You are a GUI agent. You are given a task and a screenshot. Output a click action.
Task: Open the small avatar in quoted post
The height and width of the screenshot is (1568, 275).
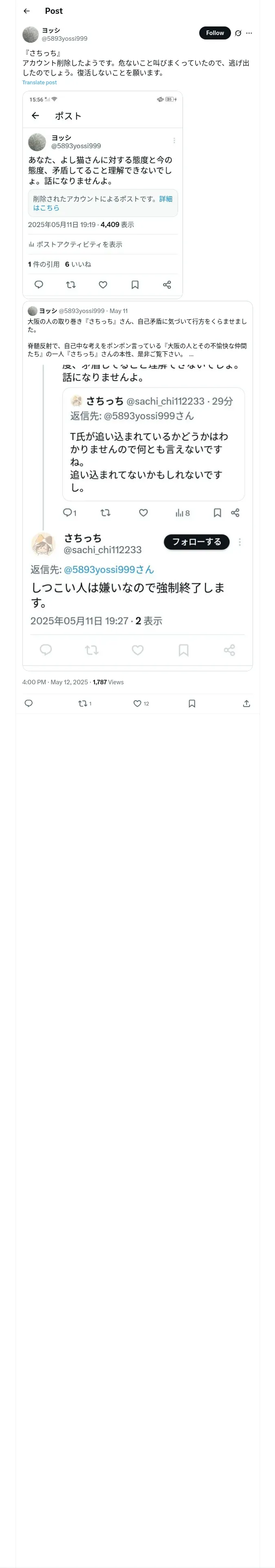(32, 311)
